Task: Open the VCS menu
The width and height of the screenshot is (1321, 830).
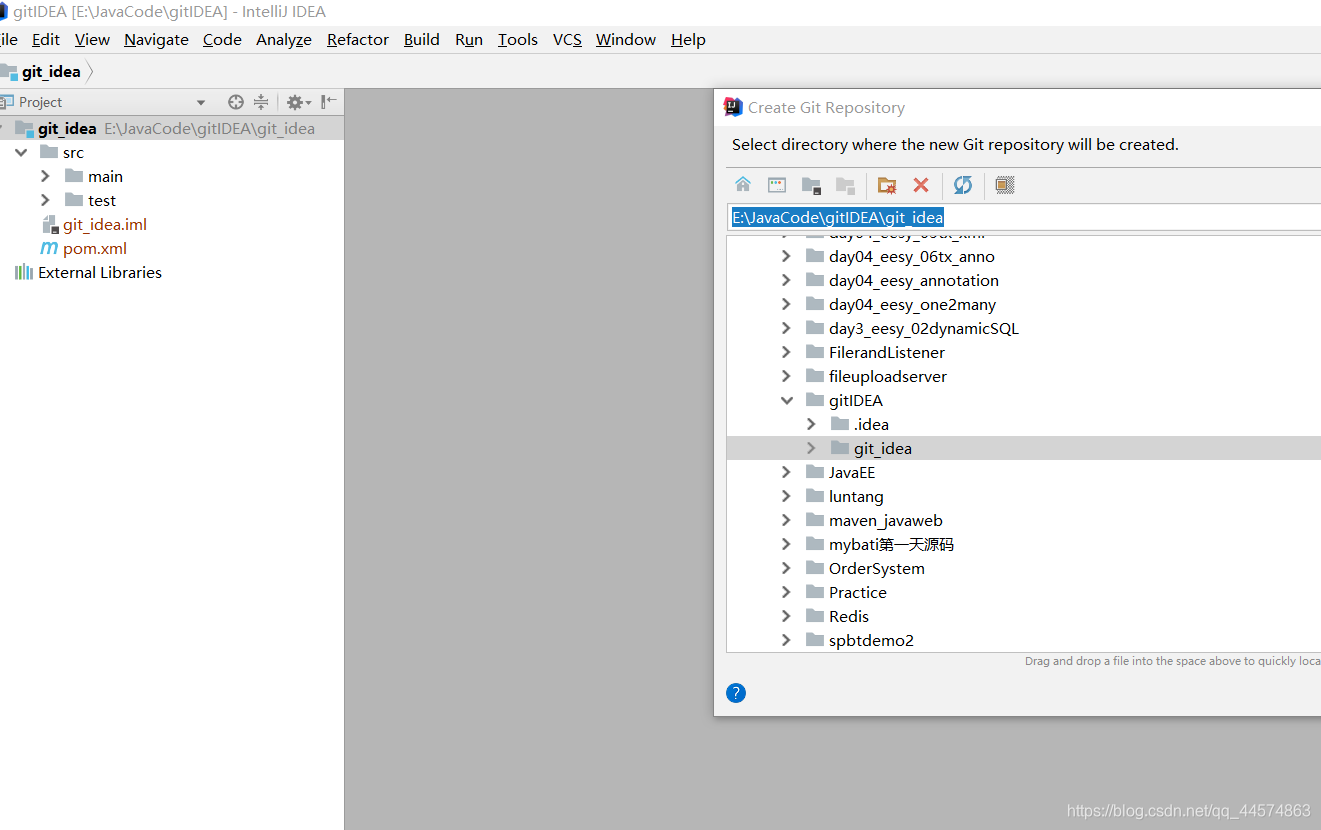Action: coord(567,39)
